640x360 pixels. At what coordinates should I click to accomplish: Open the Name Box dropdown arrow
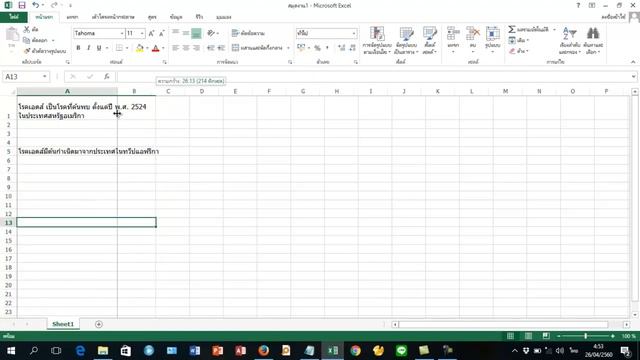click(x=44, y=77)
